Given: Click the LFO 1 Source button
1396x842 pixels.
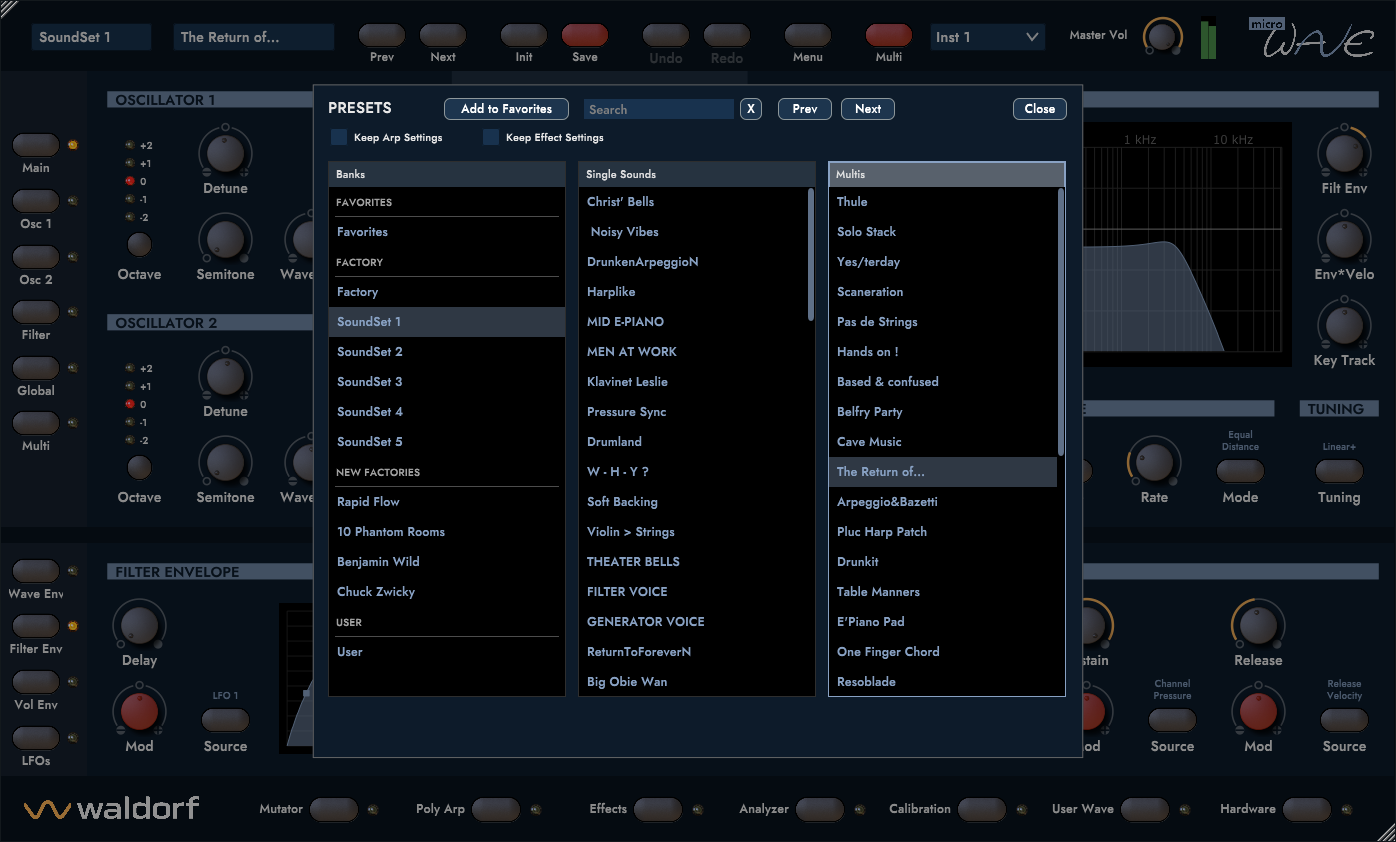Looking at the screenshot, I should pyautogui.click(x=225, y=720).
